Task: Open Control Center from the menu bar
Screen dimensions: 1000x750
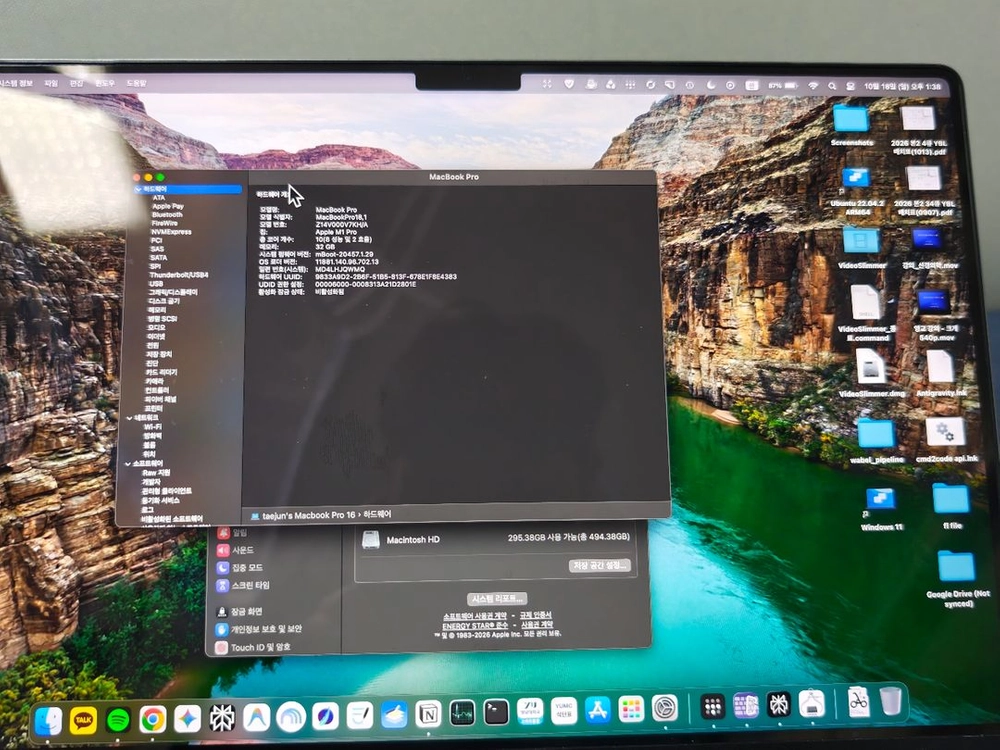Action: click(850, 85)
